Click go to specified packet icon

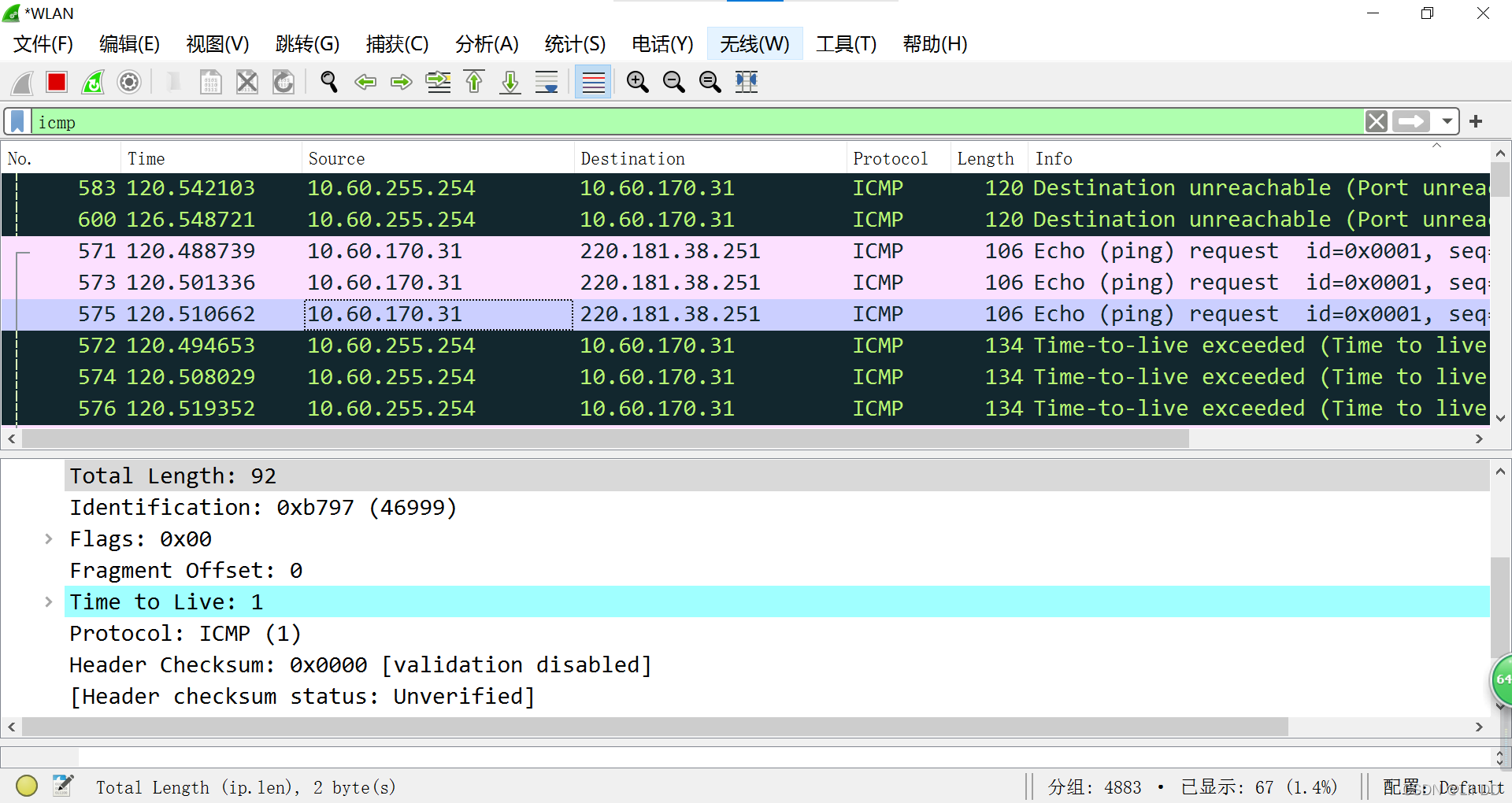click(439, 82)
